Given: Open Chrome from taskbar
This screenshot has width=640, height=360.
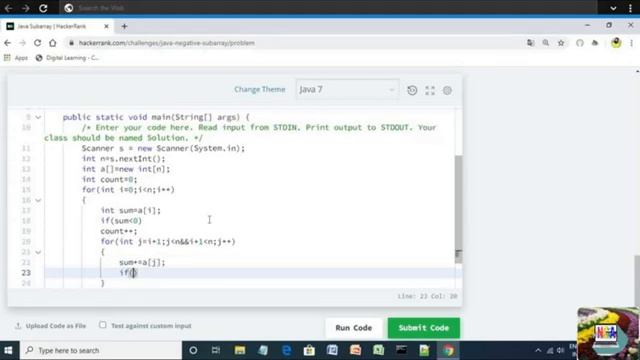Looking at the screenshot, I should tap(448, 350).
